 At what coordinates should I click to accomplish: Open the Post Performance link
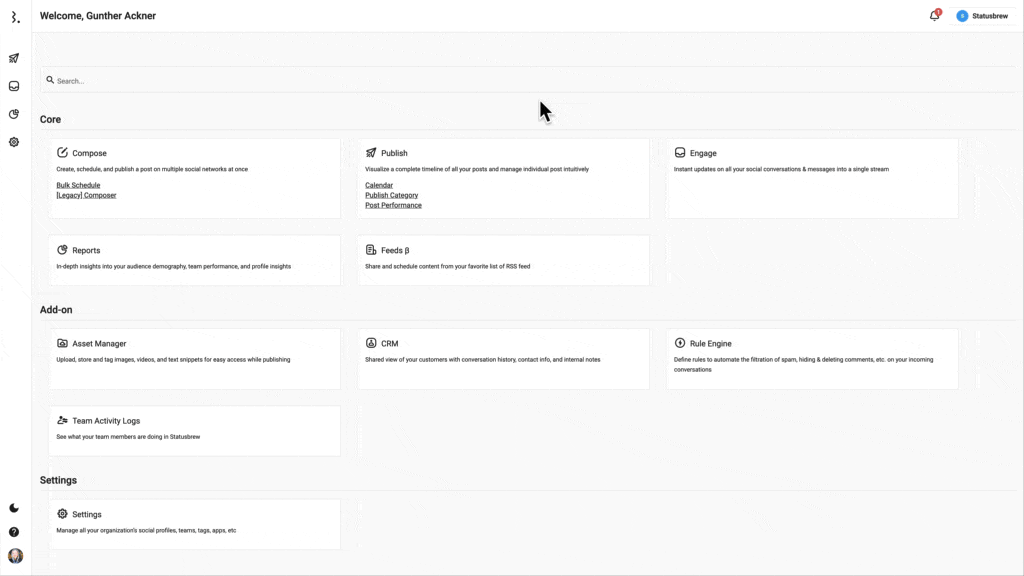point(393,205)
